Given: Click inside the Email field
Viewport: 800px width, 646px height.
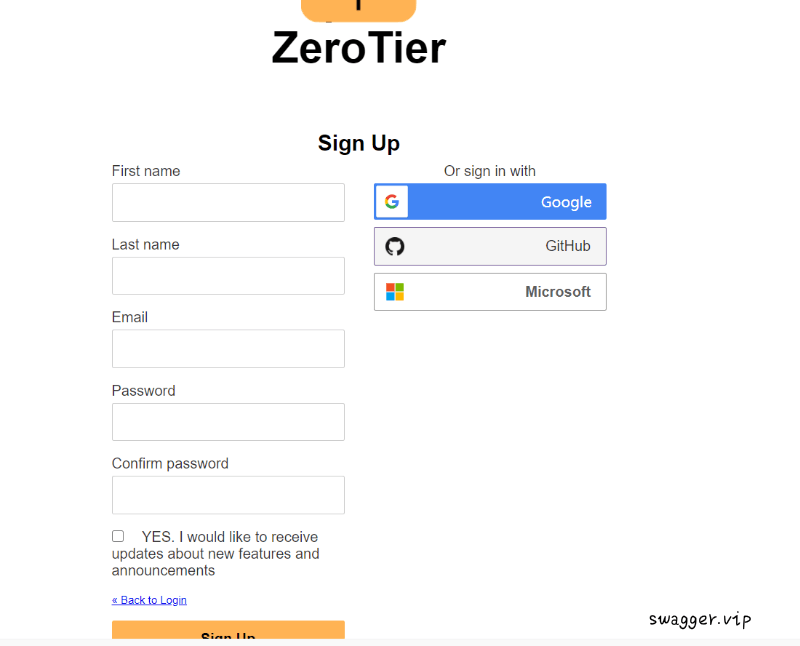Looking at the screenshot, I should pos(228,348).
